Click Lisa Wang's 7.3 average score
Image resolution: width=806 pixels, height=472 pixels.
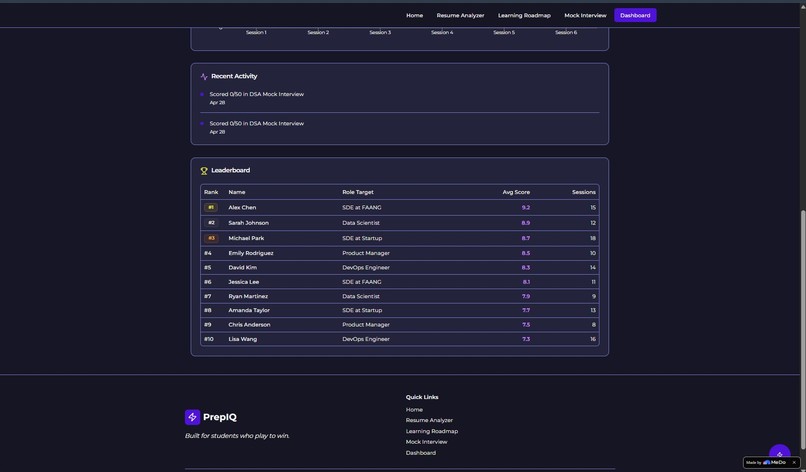[x=525, y=339]
